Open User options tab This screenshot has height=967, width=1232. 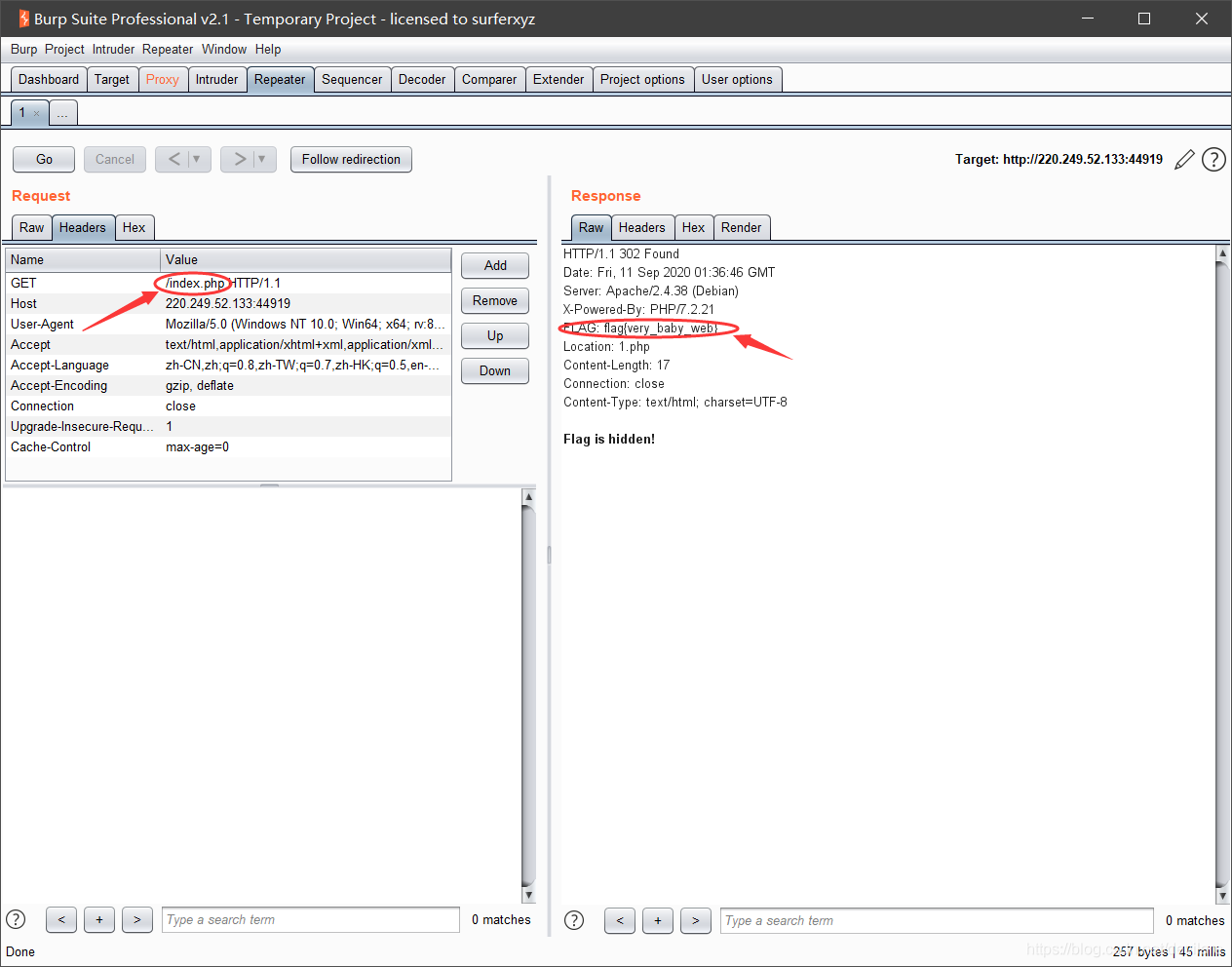(x=737, y=80)
